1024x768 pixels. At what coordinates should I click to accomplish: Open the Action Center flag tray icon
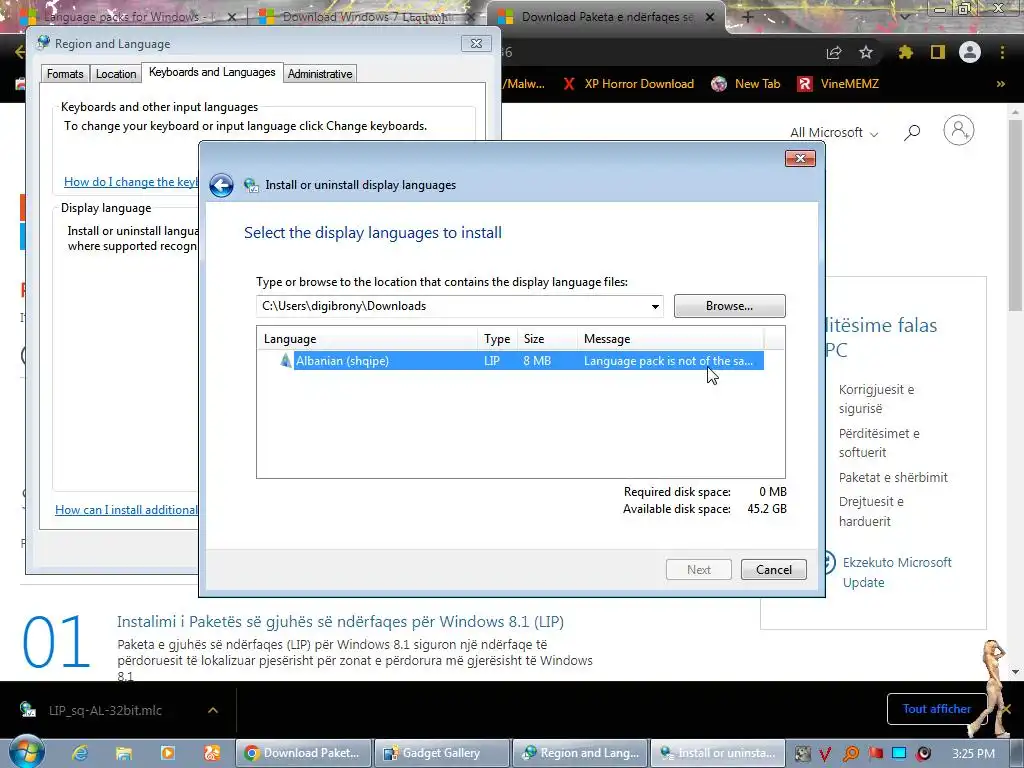(x=875, y=754)
